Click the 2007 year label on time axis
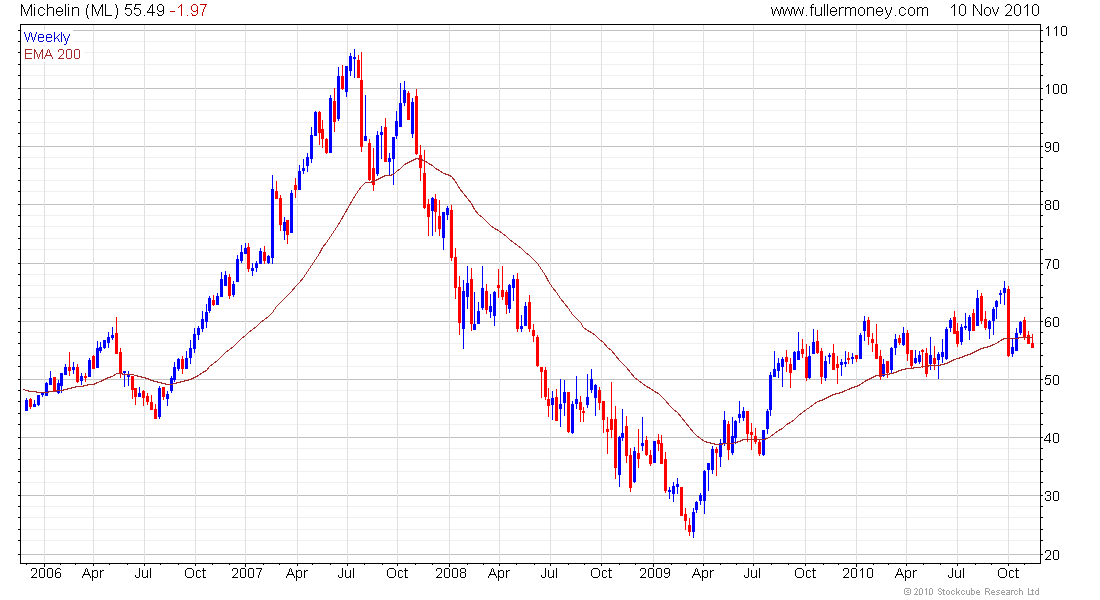 (247, 573)
